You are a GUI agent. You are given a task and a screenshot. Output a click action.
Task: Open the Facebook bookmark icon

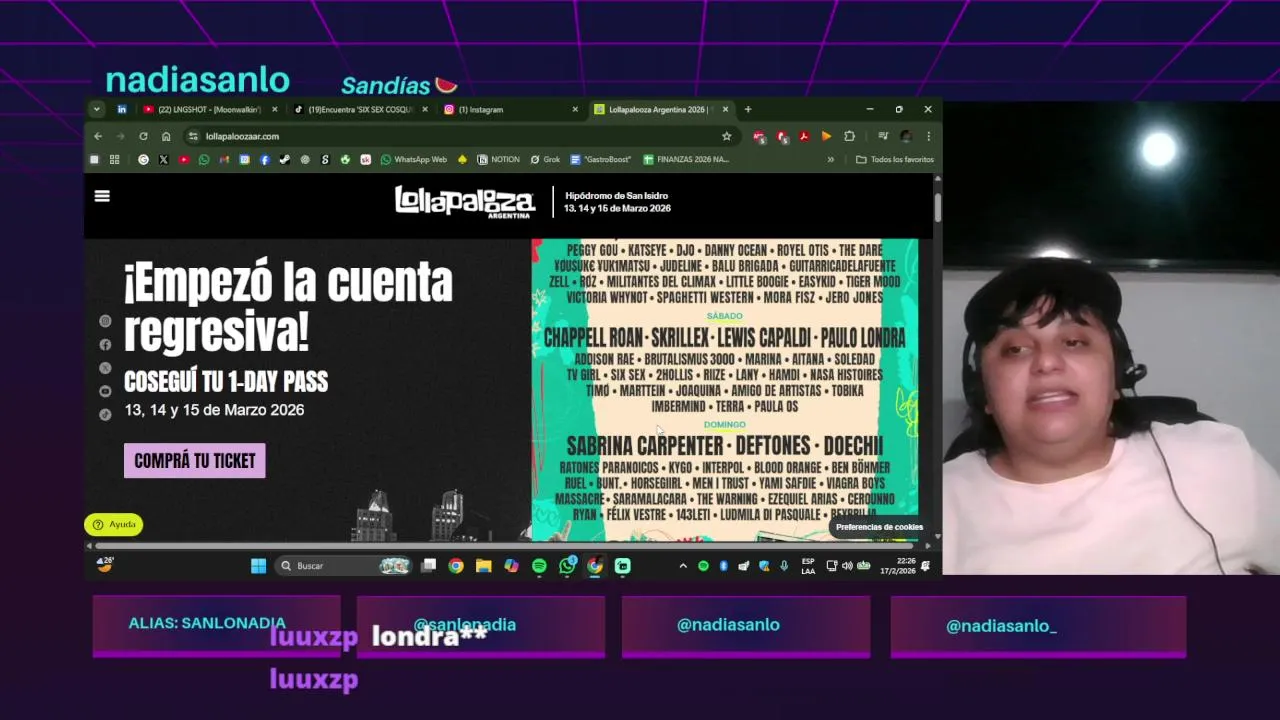(x=265, y=159)
